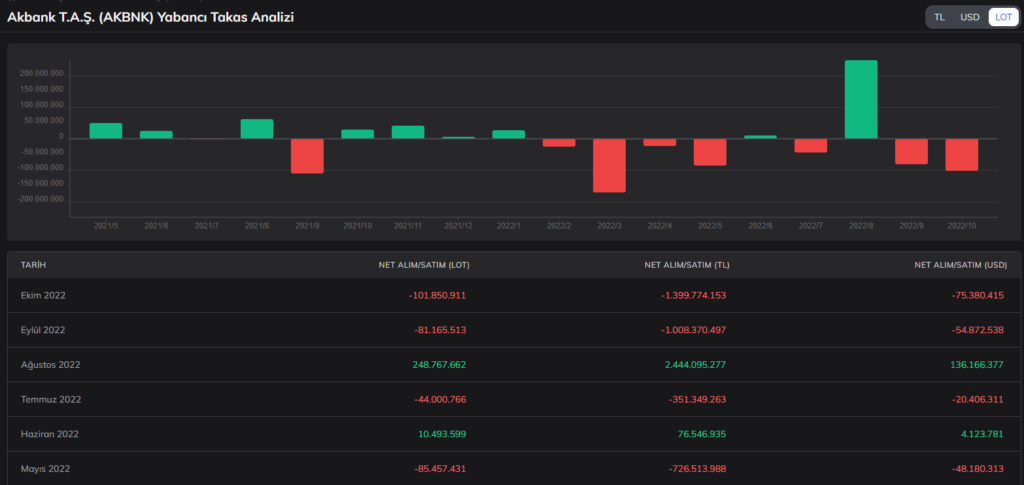Viewport: 1024px width, 485px height.
Task: Click the red 2022/2 chart bar
Action: click(x=559, y=142)
